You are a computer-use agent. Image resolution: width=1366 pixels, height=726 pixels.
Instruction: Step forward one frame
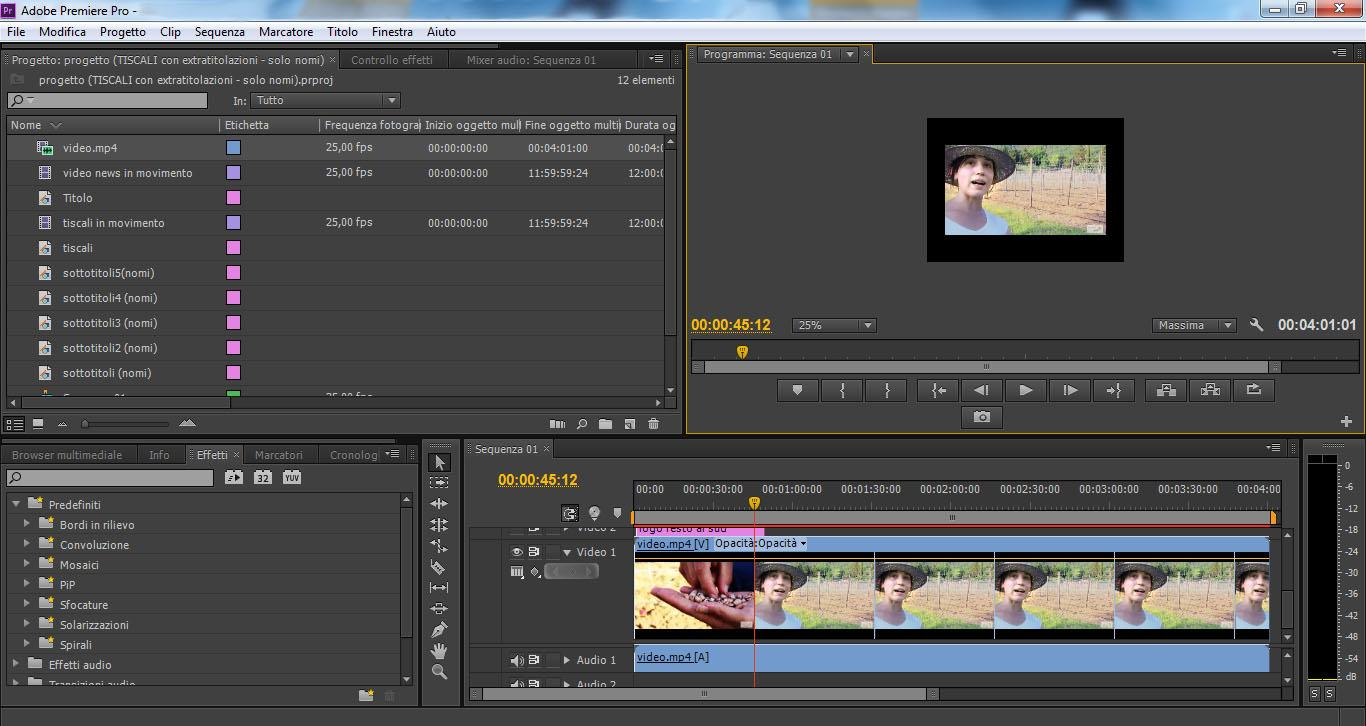1070,390
